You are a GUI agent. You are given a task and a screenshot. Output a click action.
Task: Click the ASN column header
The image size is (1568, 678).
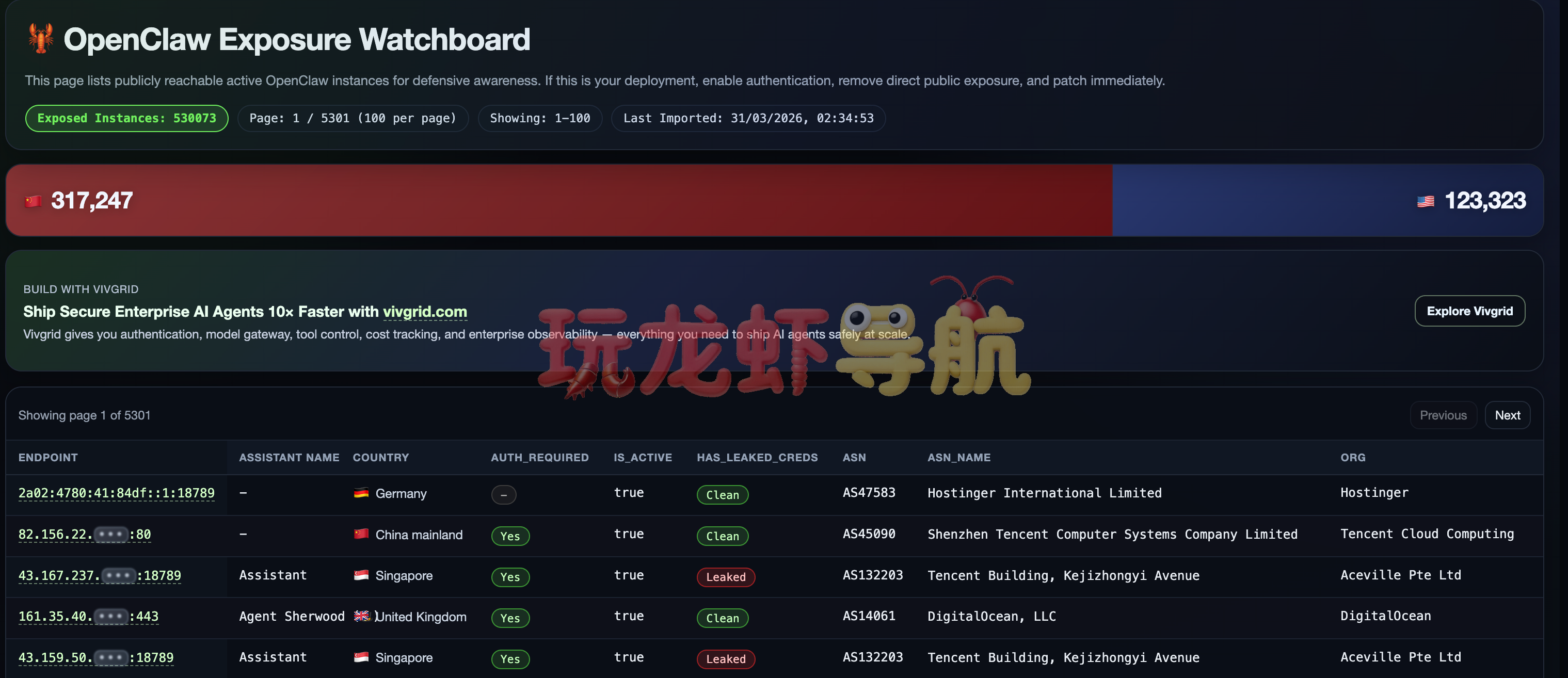click(x=854, y=458)
